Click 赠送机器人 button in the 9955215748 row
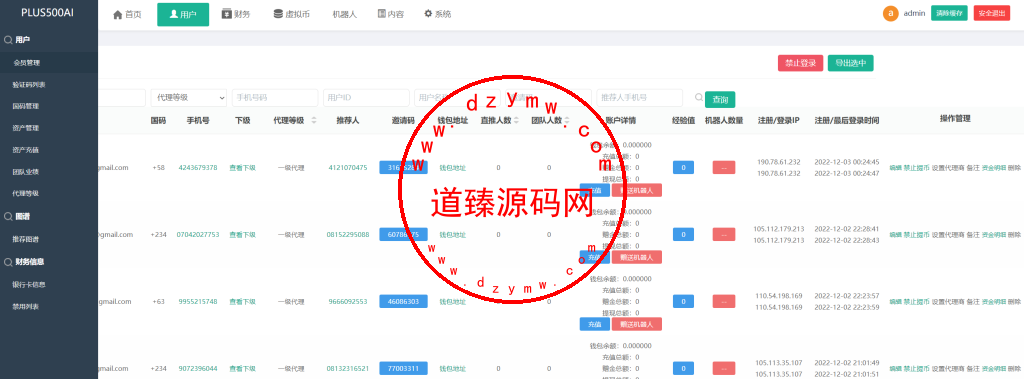This screenshot has height=379, width=1024. click(x=637, y=323)
